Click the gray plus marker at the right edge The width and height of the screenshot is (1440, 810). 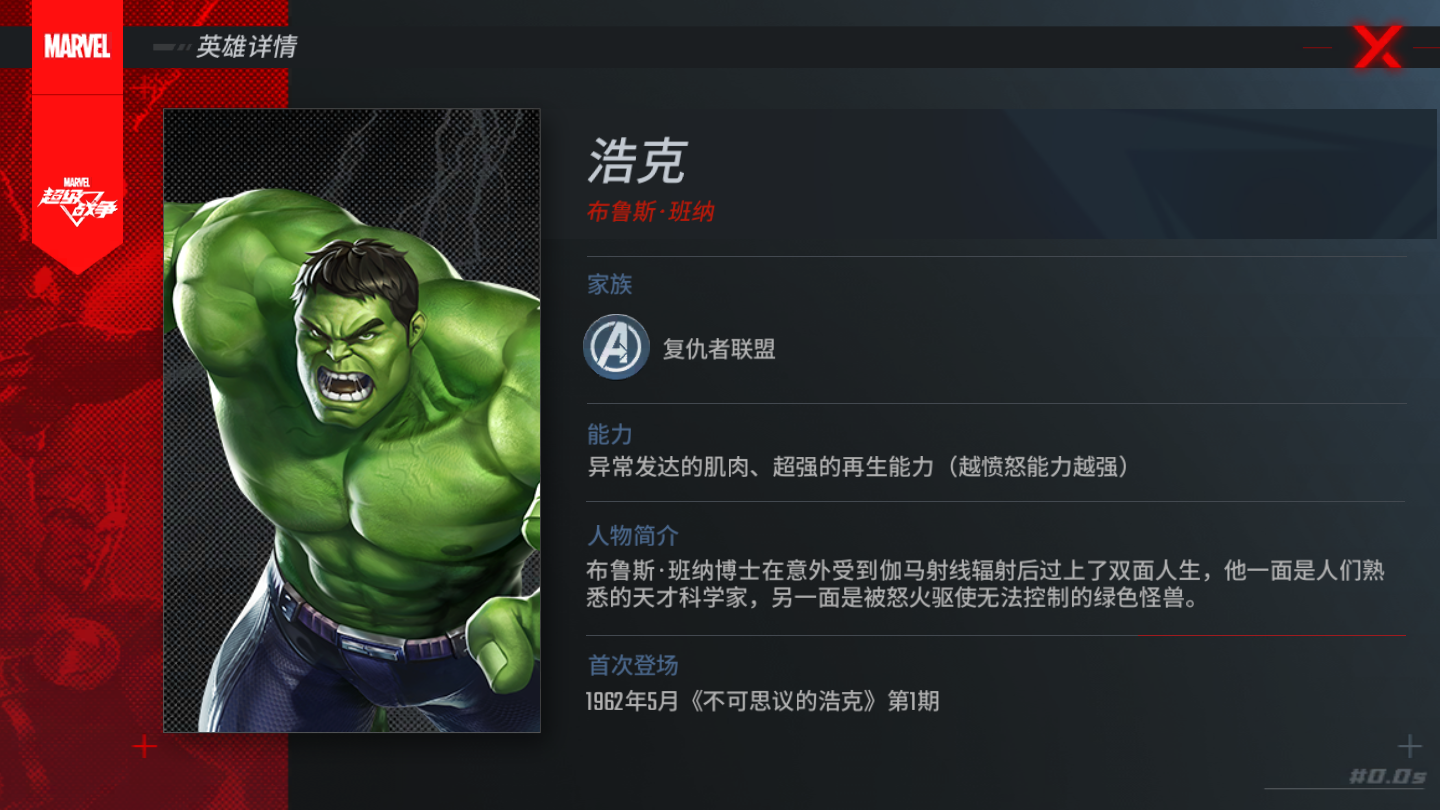point(1409,746)
